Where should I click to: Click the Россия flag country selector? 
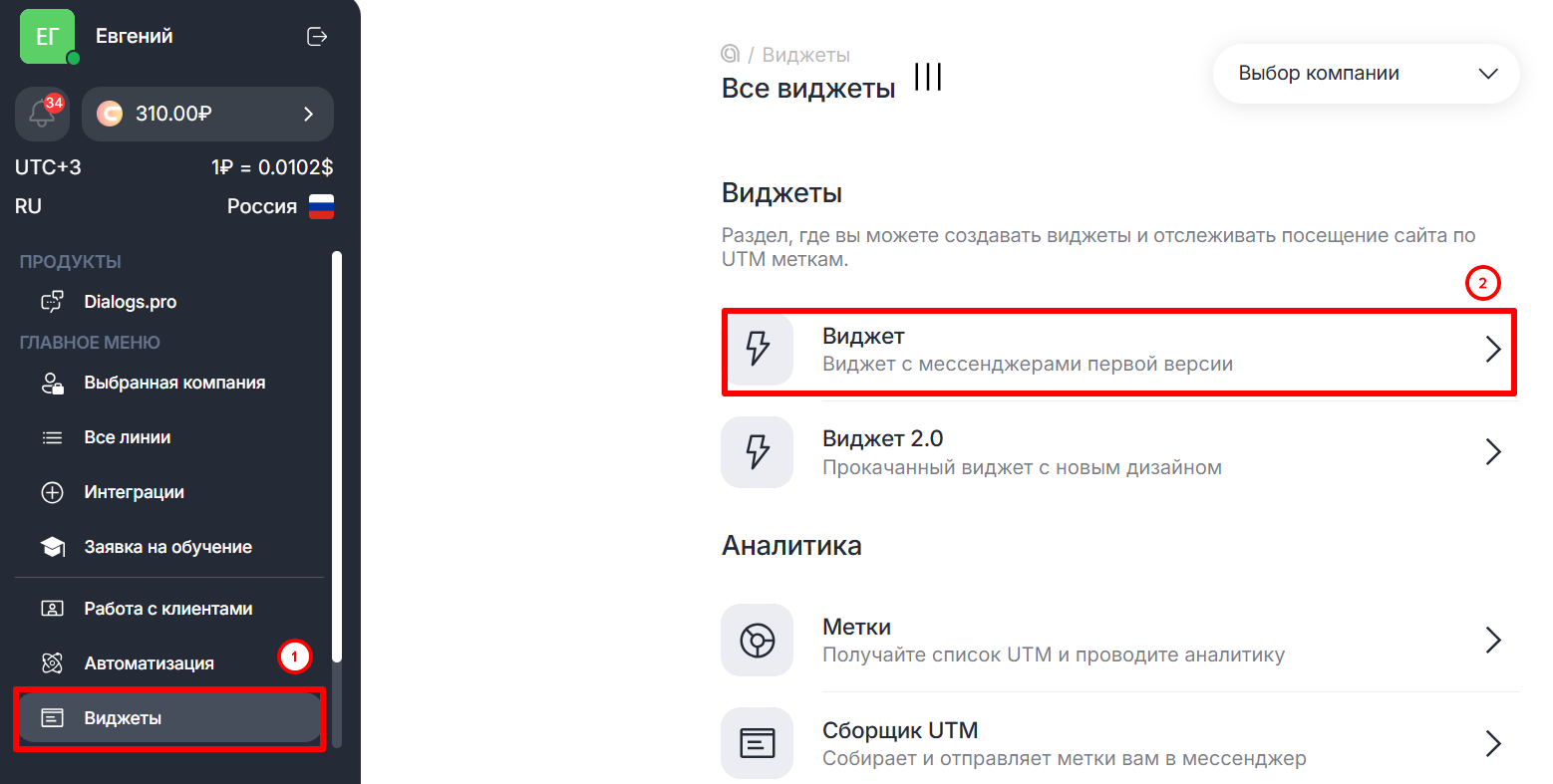click(321, 206)
